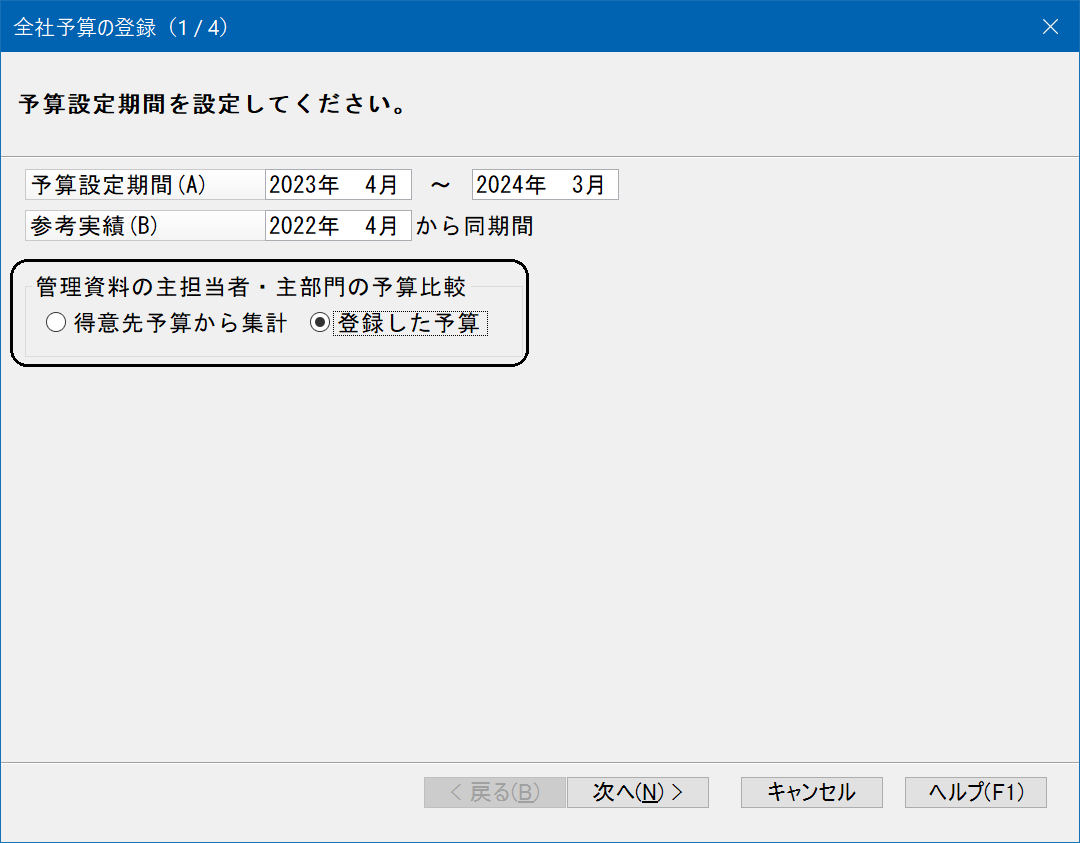This screenshot has width=1080, height=843.
Task: Click the ～ separator between the period dates
Action: click(x=441, y=185)
